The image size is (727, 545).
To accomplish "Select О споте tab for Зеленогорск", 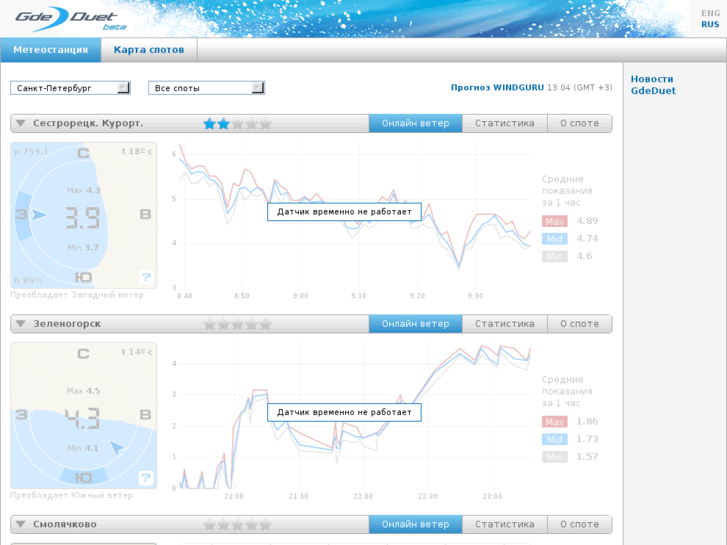I will tap(580, 324).
